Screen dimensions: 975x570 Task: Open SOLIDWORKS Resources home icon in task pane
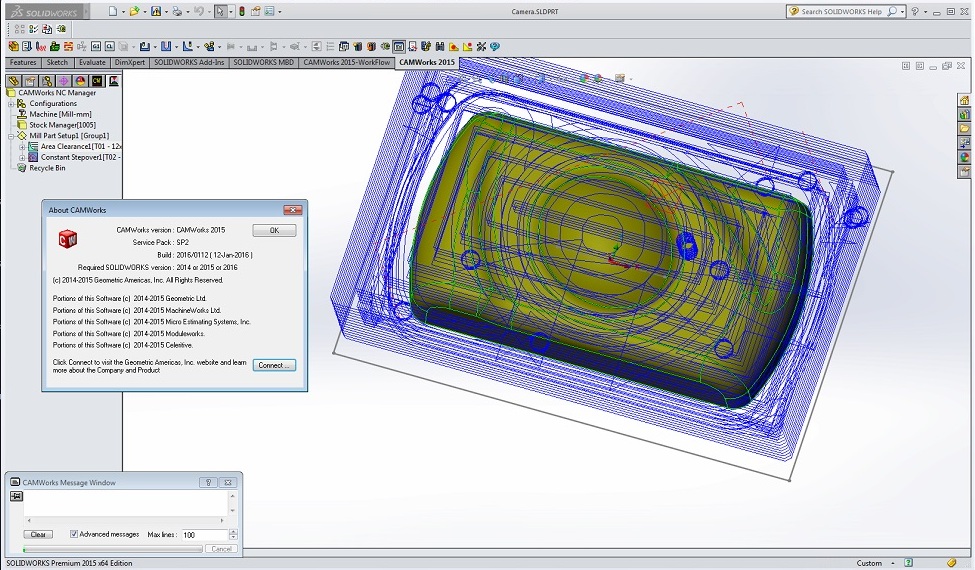964,100
